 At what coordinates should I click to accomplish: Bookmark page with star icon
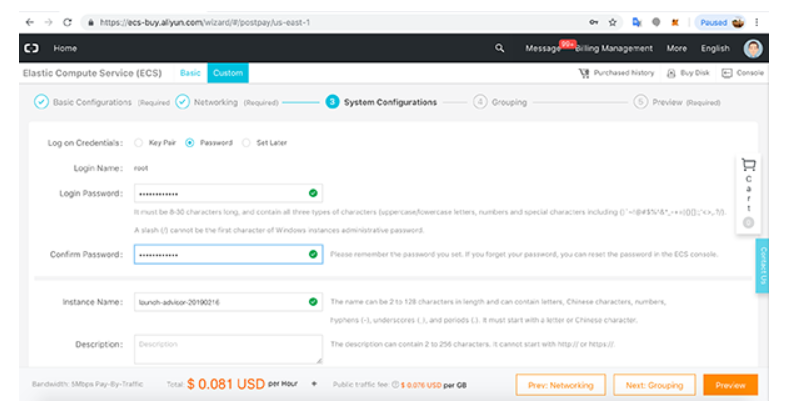[612, 22]
